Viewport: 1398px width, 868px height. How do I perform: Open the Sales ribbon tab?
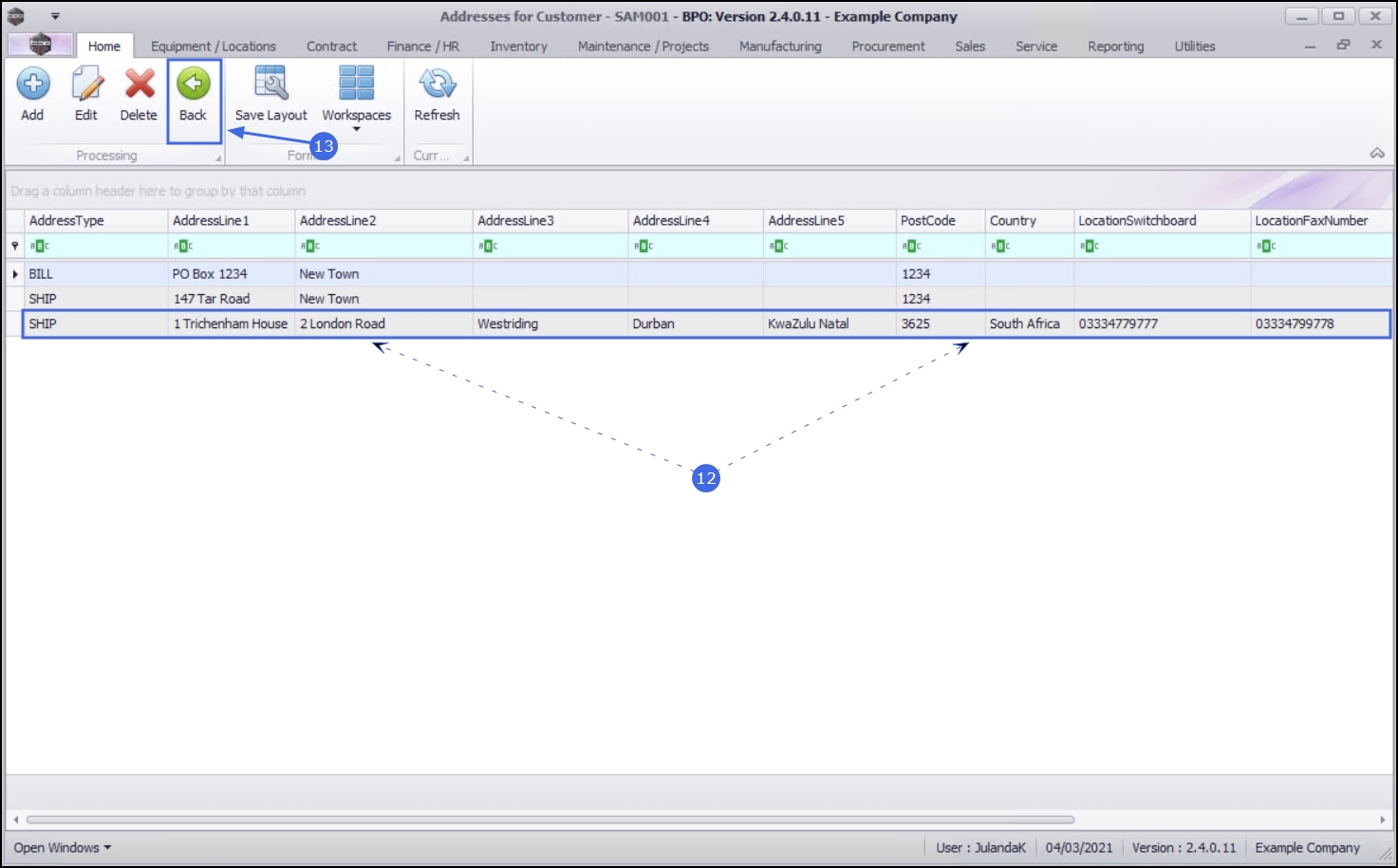970,46
